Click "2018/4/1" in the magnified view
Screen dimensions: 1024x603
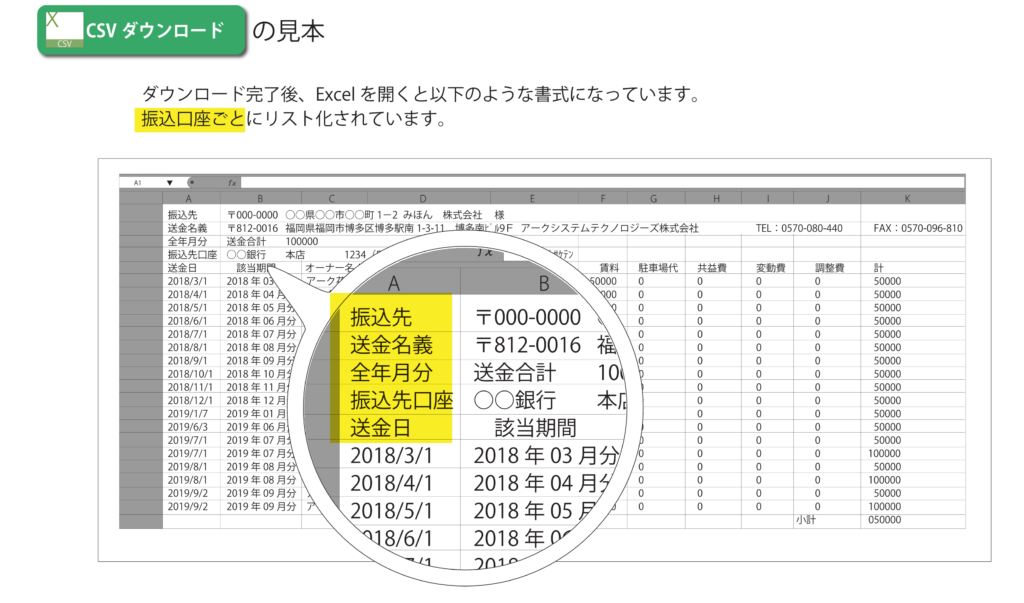click(x=391, y=483)
